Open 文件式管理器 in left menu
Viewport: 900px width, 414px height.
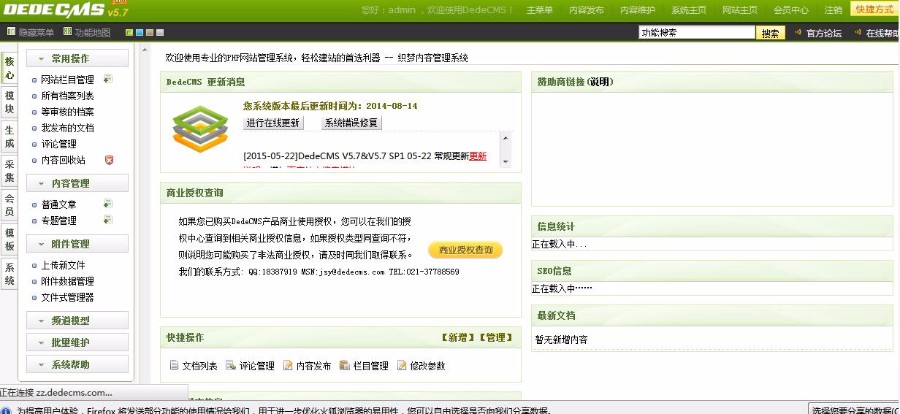(68, 297)
